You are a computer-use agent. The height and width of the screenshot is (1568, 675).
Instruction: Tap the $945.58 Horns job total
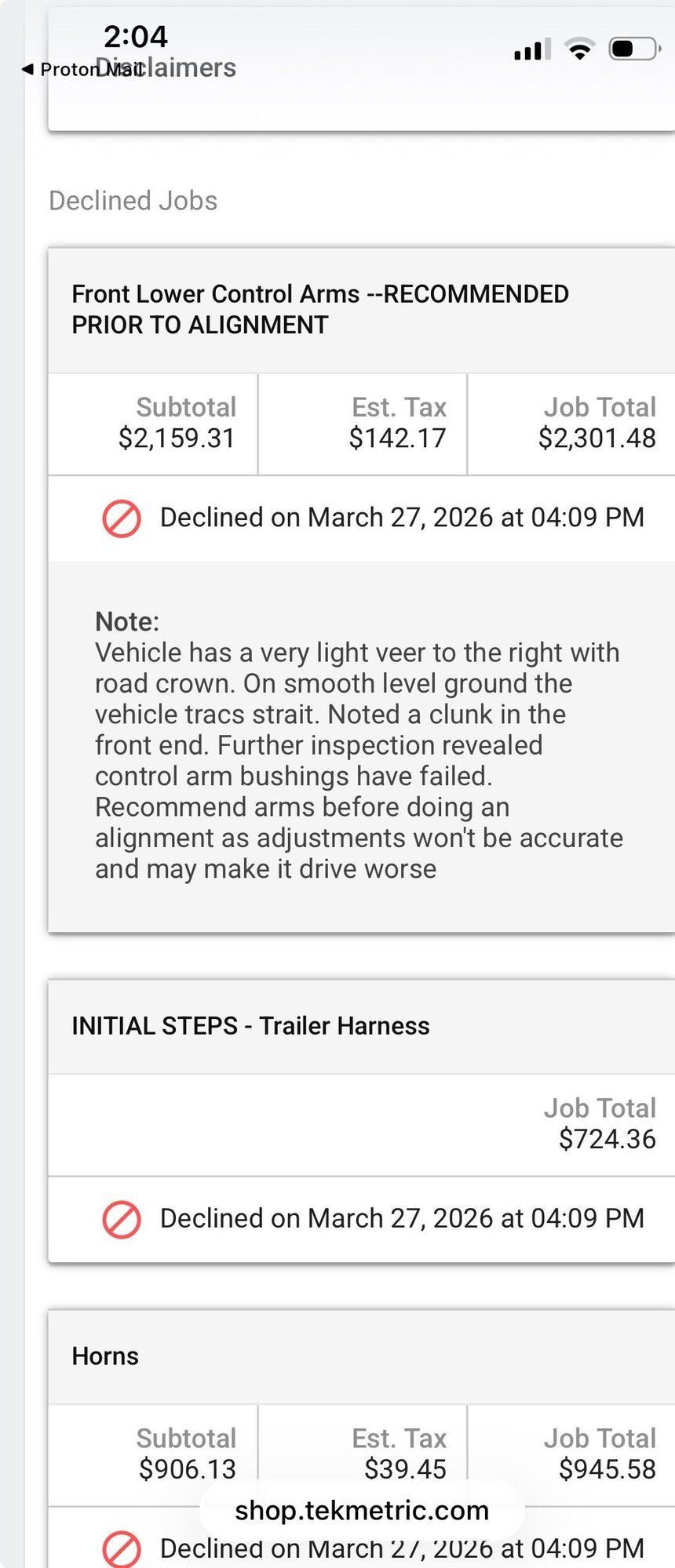point(607,1468)
